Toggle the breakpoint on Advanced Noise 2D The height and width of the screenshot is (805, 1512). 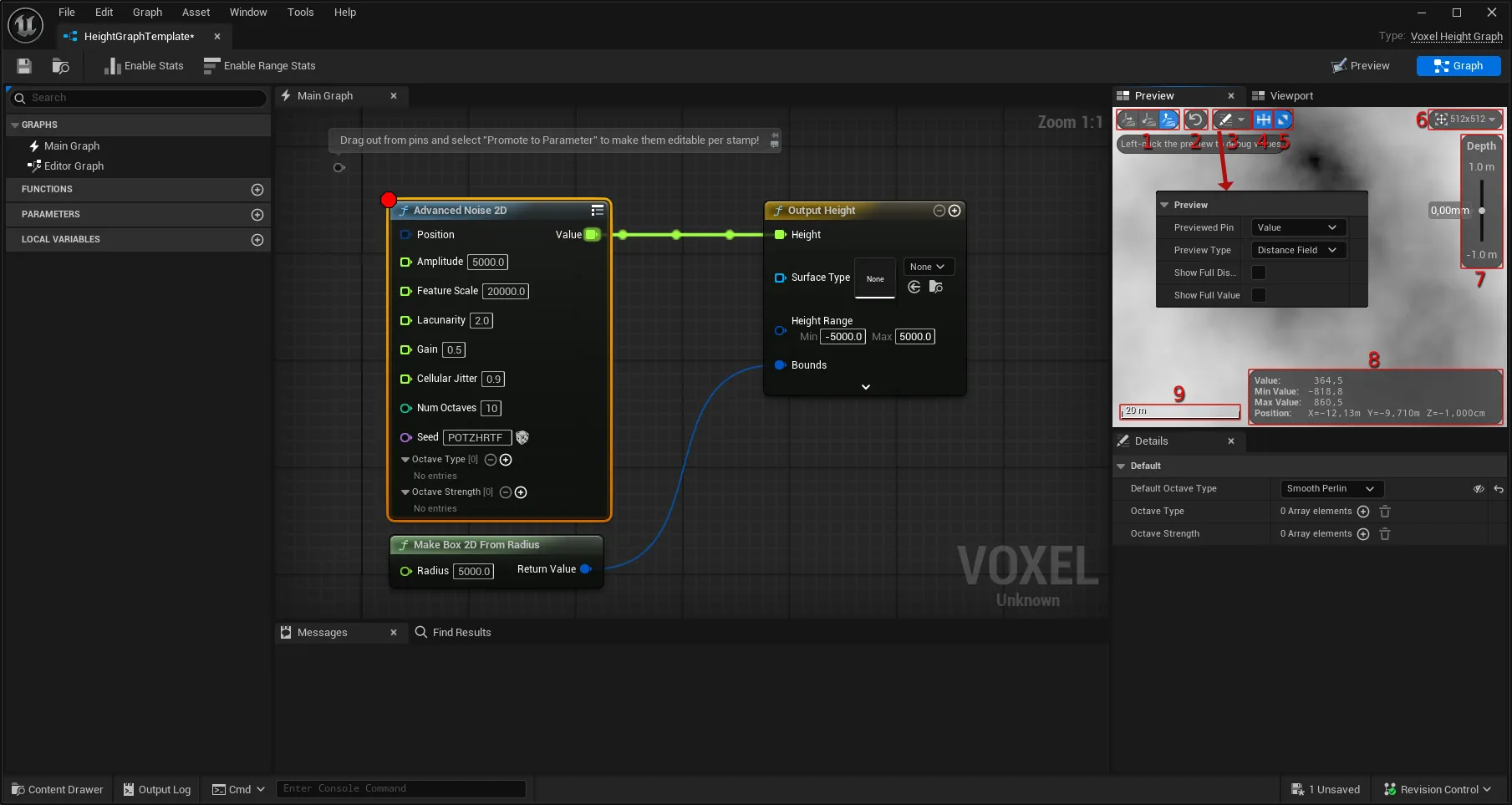[x=389, y=200]
